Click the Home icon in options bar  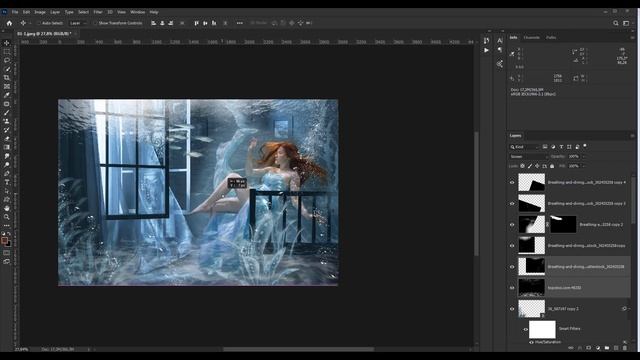tap(9, 23)
